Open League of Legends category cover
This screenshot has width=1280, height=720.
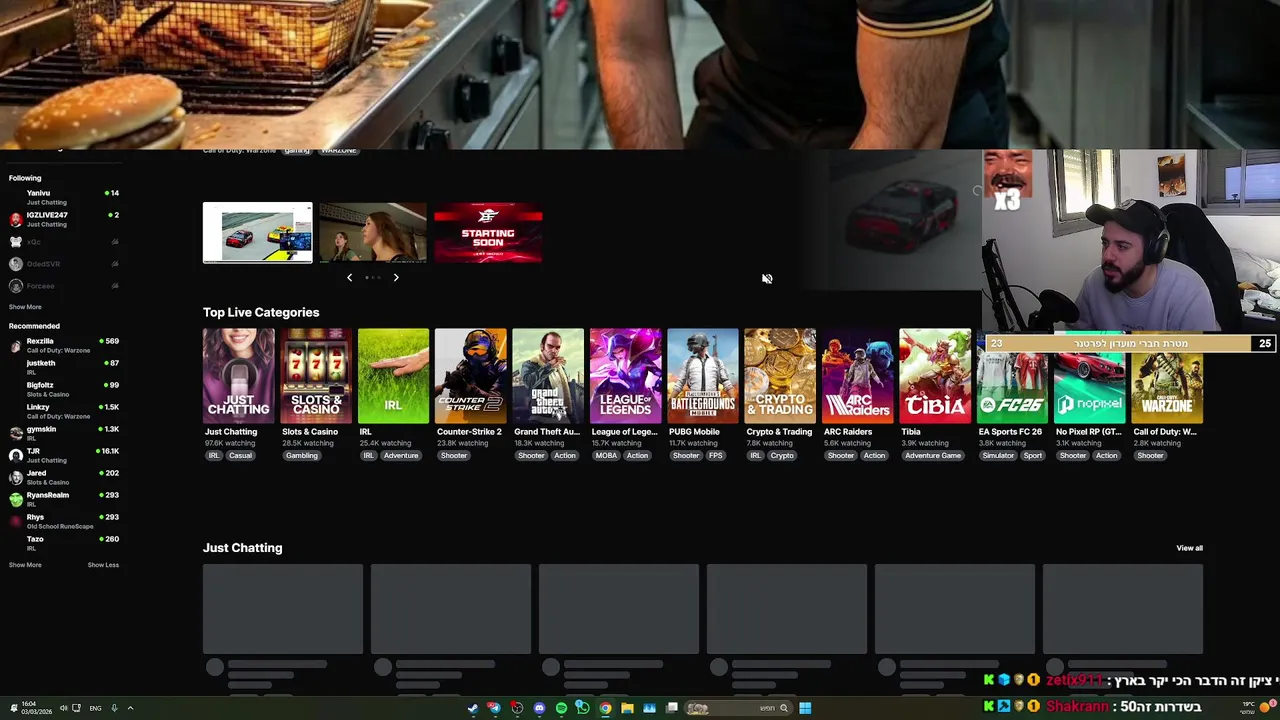pos(625,375)
